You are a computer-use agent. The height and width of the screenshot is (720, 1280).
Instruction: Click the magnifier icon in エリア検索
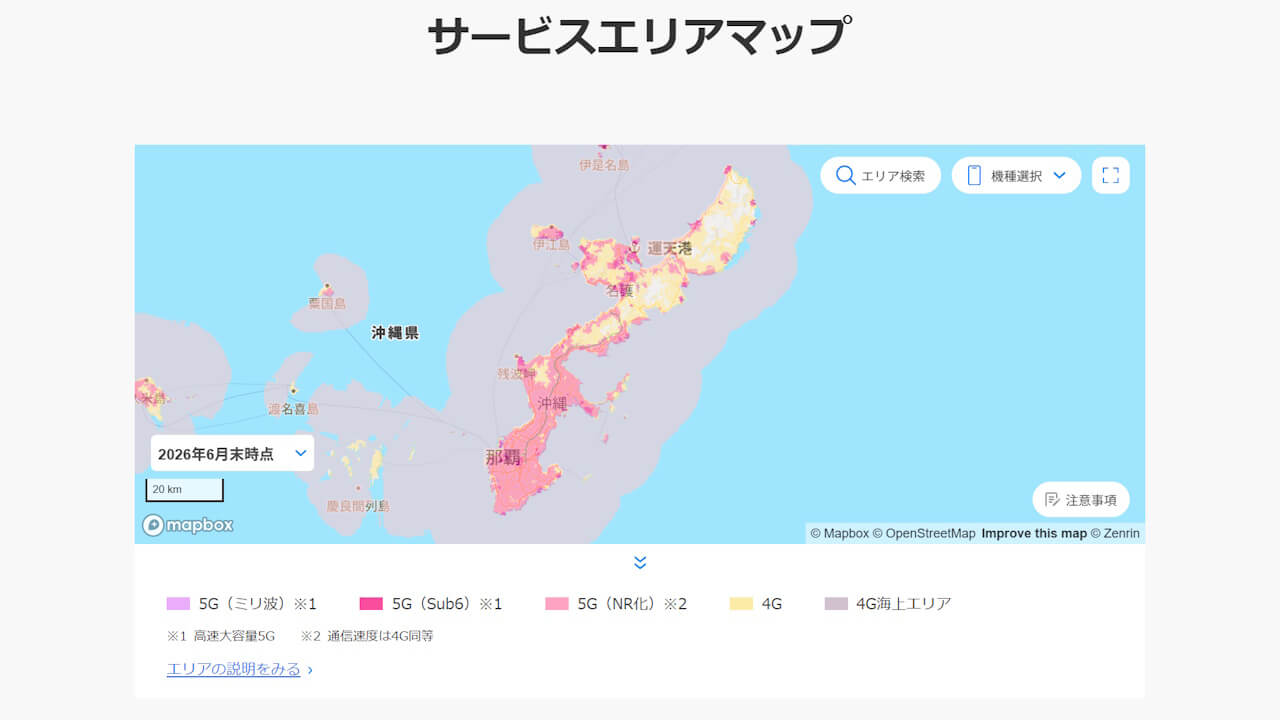846,176
